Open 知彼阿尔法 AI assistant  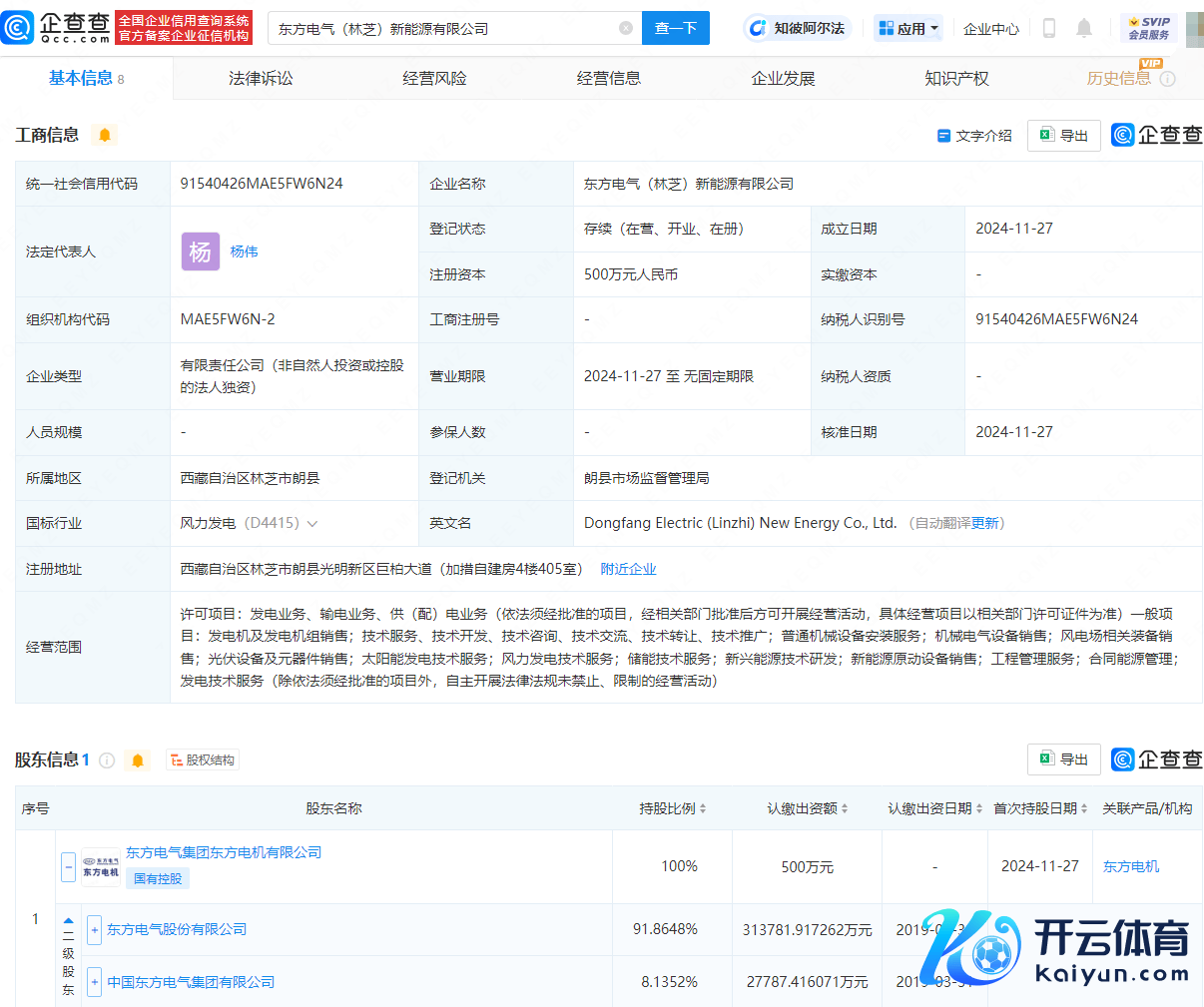(797, 28)
